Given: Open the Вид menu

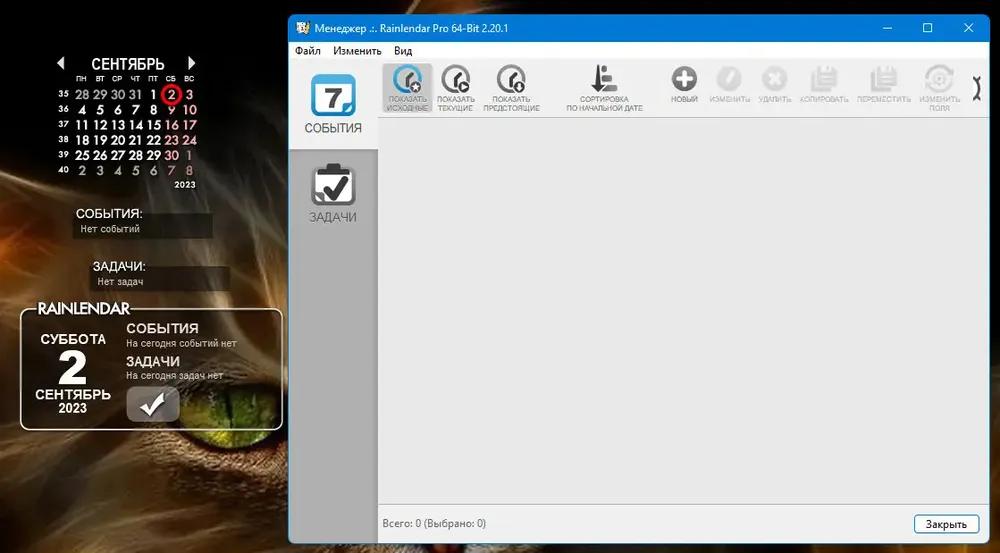Looking at the screenshot, I should coord(403,51).
